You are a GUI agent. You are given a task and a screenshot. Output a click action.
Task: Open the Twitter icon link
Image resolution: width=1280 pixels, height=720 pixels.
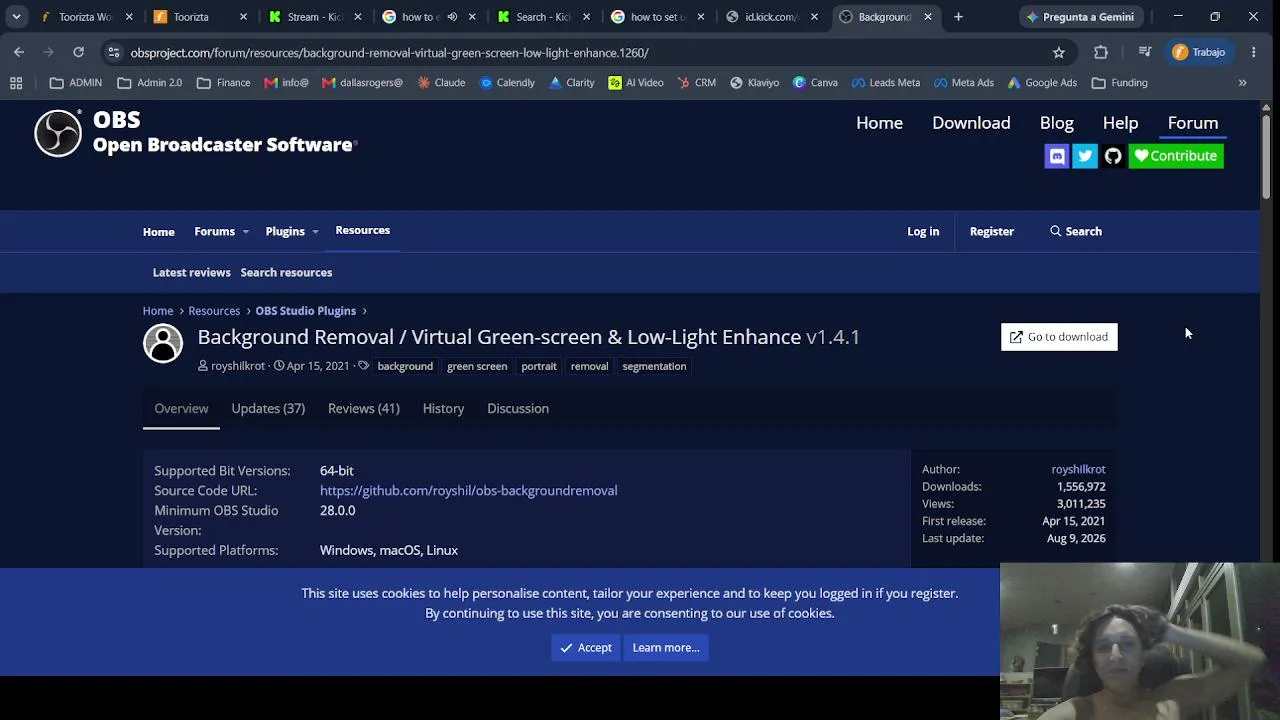pos(1085,156)
